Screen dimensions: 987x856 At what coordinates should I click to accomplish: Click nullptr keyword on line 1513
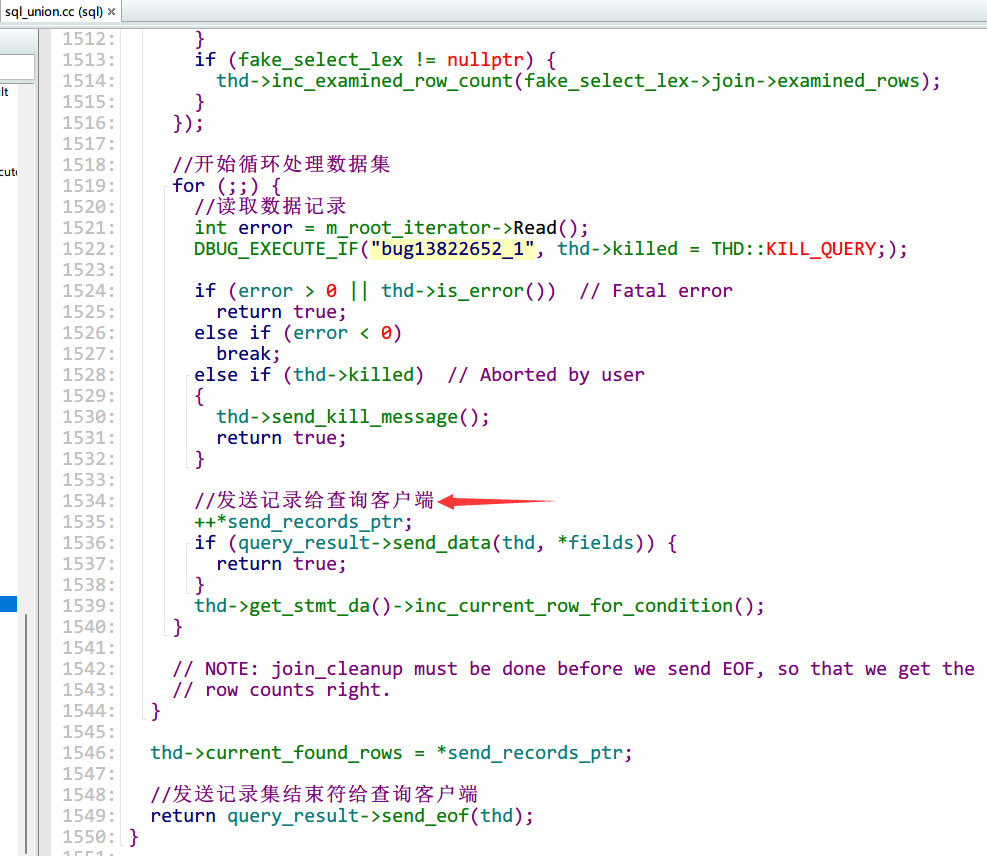coord(485,60)
